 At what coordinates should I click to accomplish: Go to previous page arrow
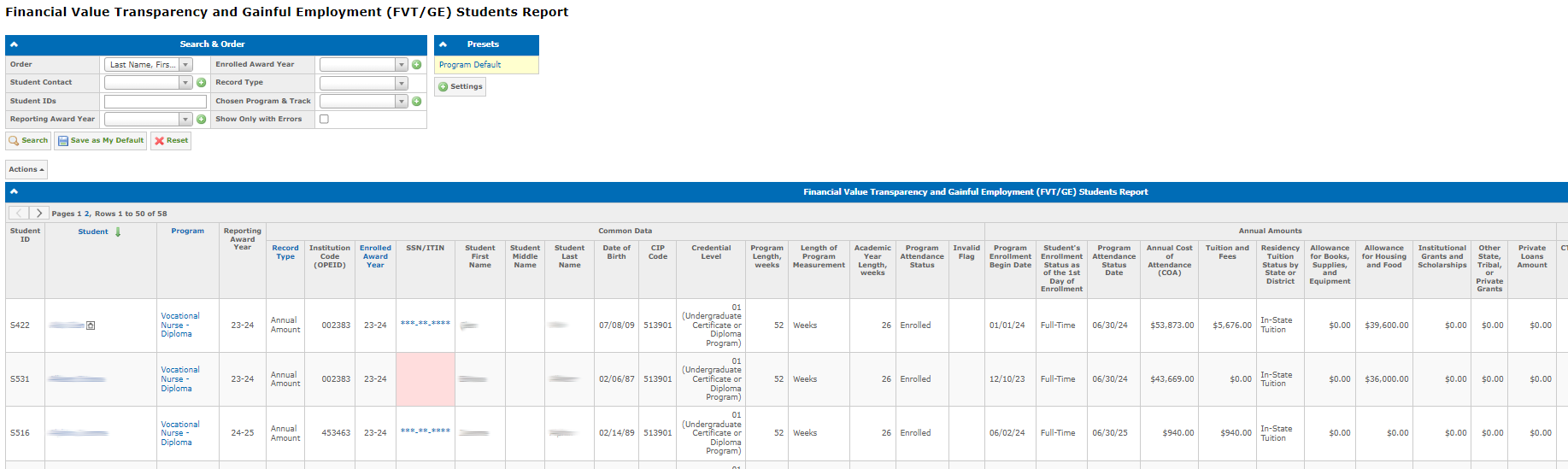click(19, 214)
